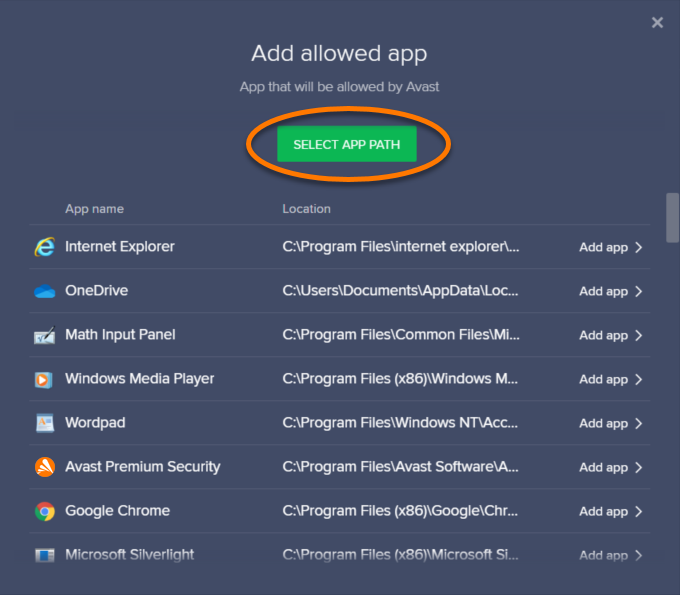Image resolution: width=680 pixels, height=595 pixels.
Task: Select the Microsoft Silverlight app name
Action: 129,554
